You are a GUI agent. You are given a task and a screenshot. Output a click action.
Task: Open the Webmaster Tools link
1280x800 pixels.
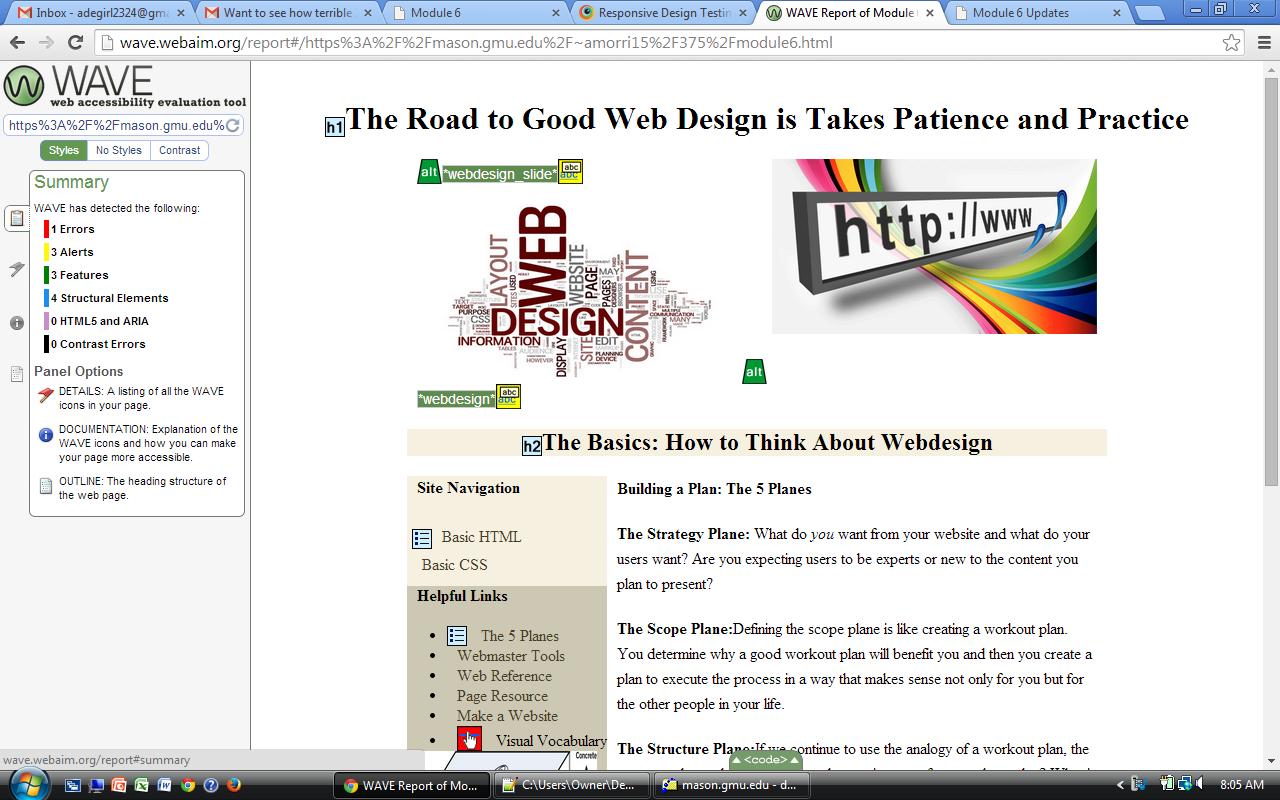pos(511,656)
